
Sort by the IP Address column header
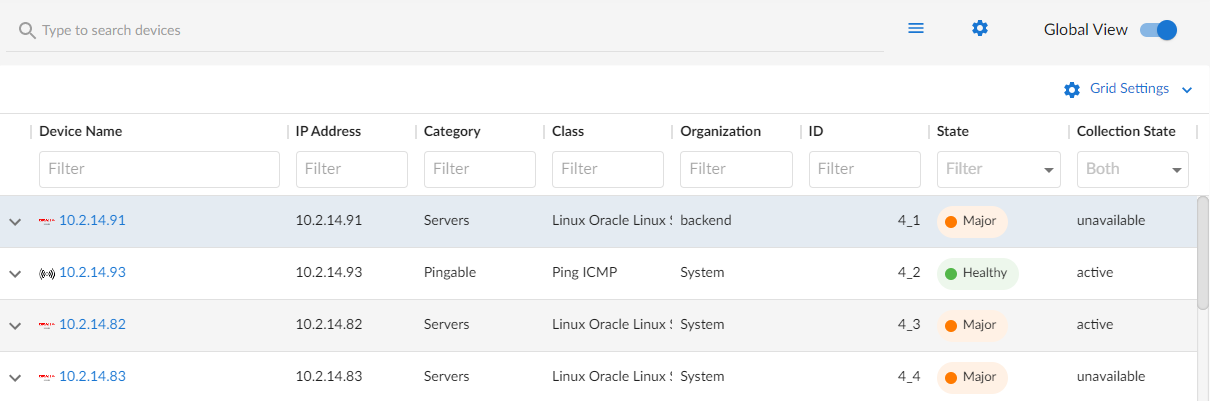pos(328,131)
